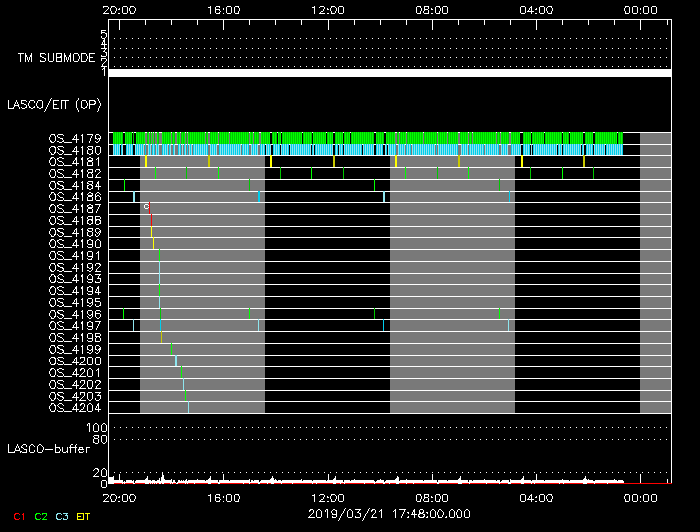Select the OS_4197 row label
The width and height of the screenshot is (700, 532).
click(x=74, y=325)
